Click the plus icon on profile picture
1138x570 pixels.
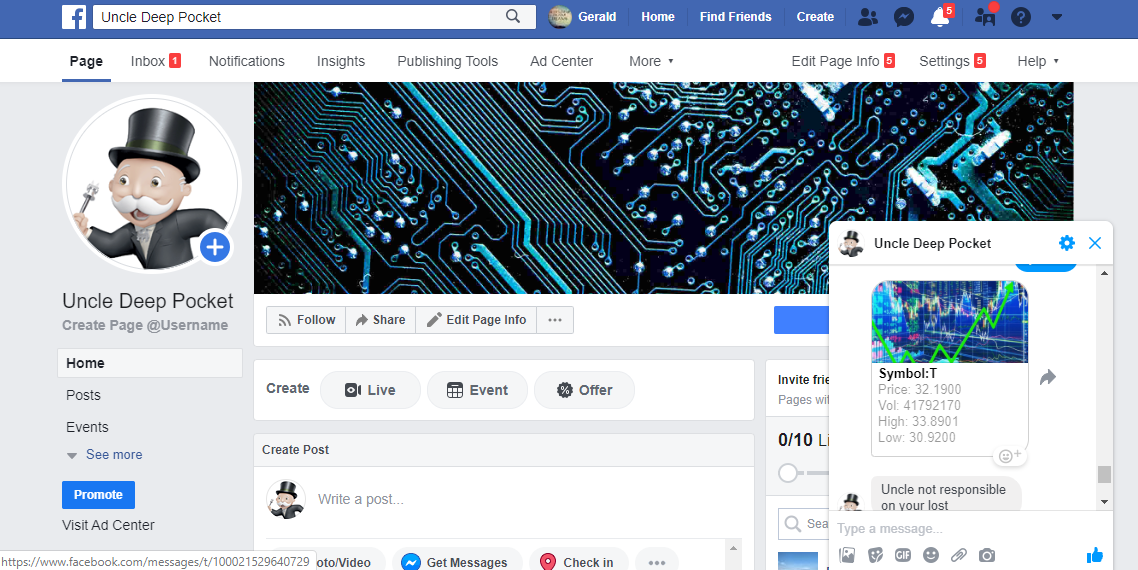(x=215, y=248)
